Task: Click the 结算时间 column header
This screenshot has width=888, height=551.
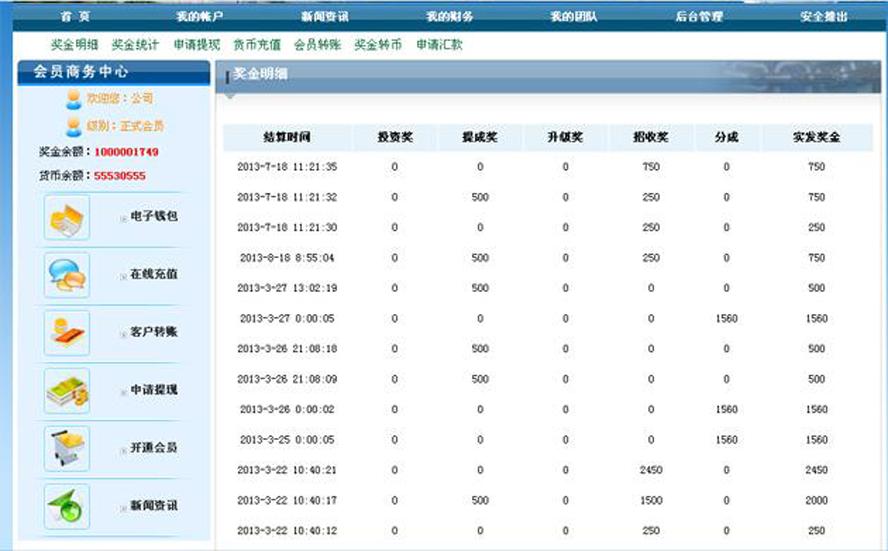Action: [x=287, y=137]
